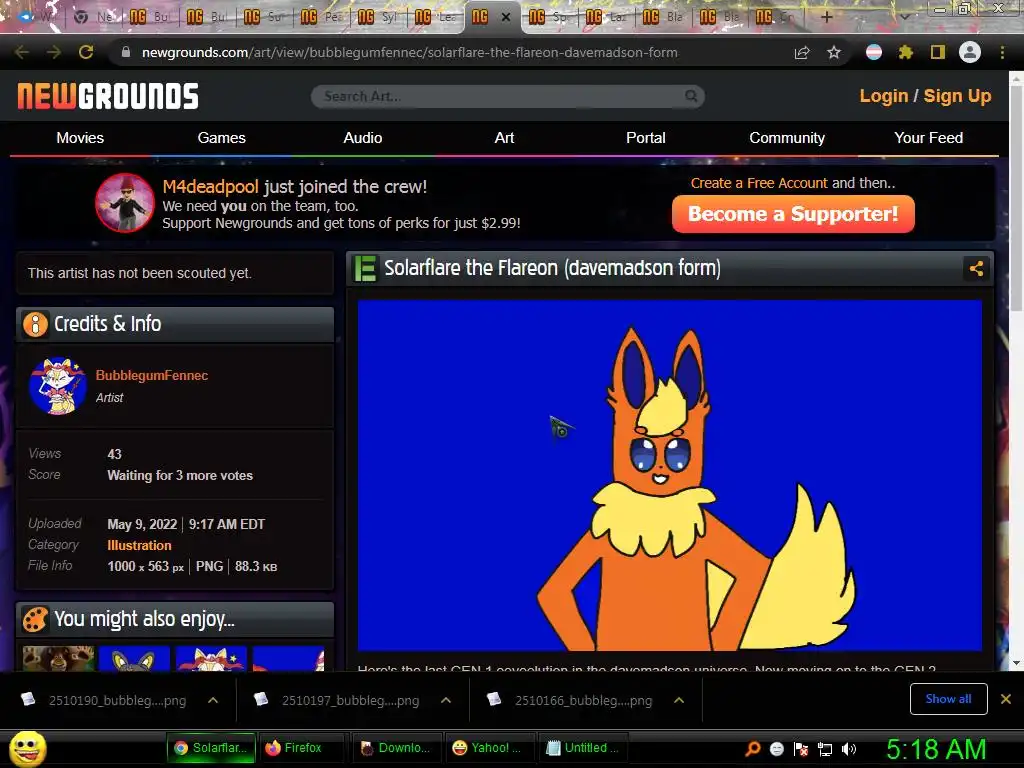The width and height of the screenshot is (1024, 768).
Task: Click the Chrome profile avatar icon
Action: click(x=970, y=52)
